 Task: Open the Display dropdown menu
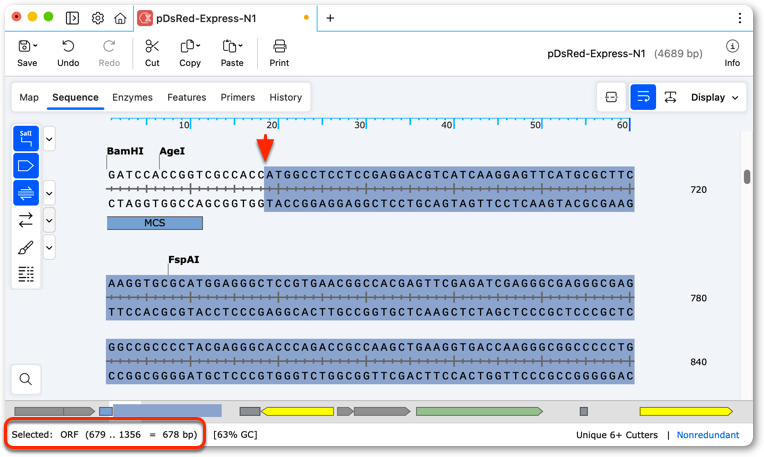714,97
